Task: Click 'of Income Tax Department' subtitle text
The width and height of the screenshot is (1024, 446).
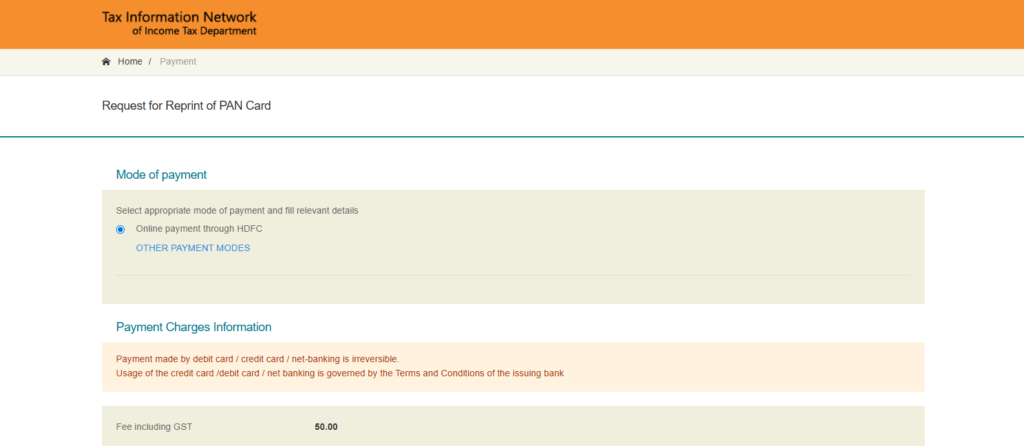Action: point(194,31)
